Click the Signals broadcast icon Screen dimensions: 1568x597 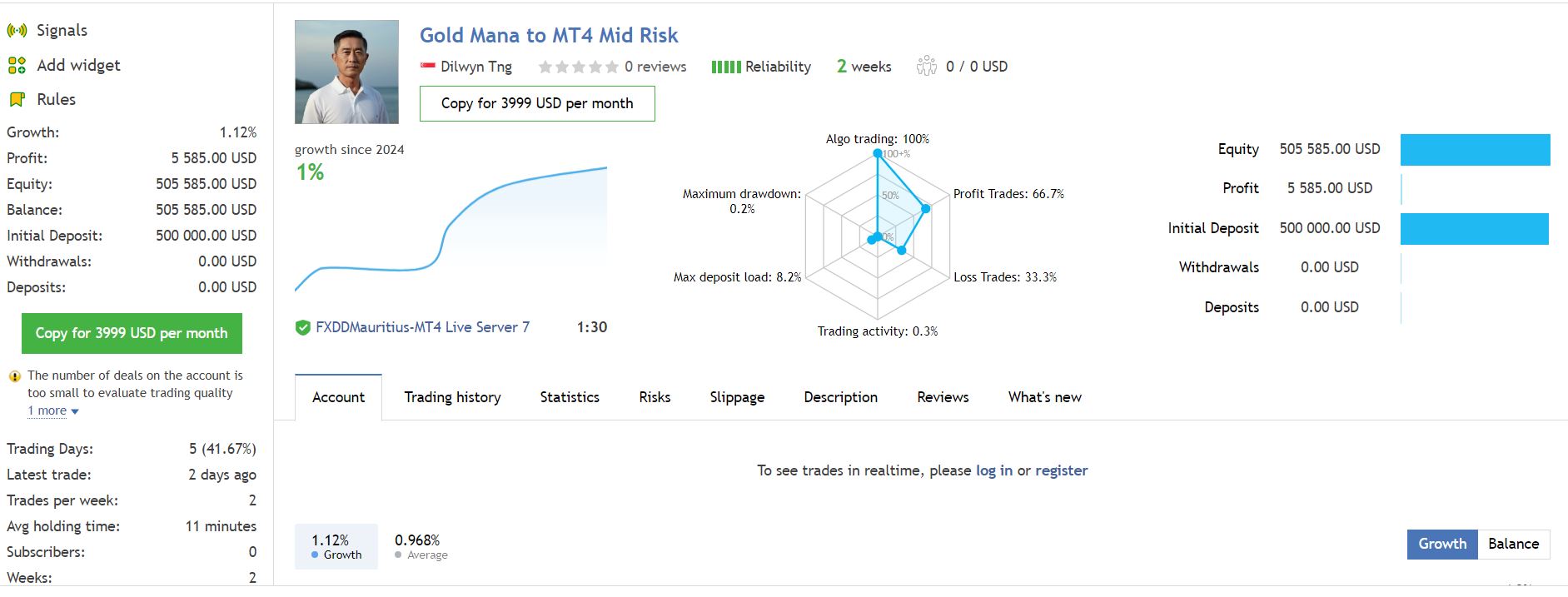pos(17,31)
